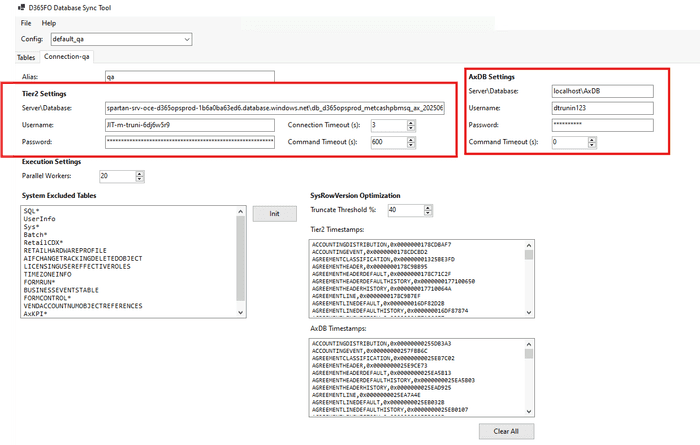Screen dimensions: 700x445
Task: Select the RetailCDX* line in excluded tables
Action: coord(43,242)
